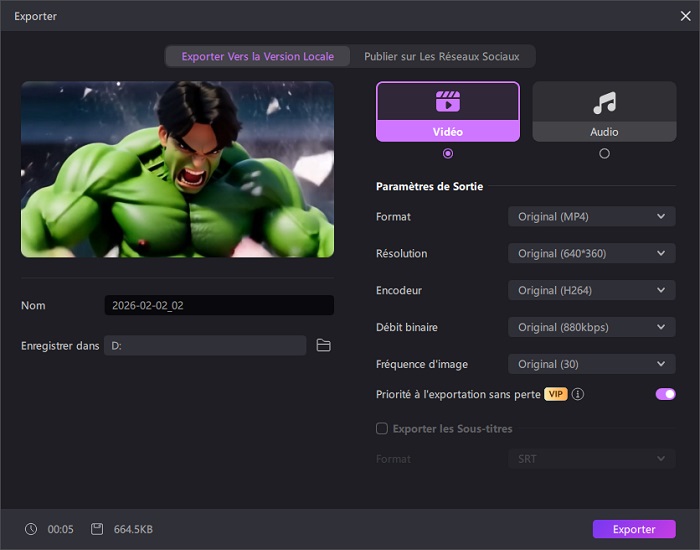Click the video preview thumbnail
Image resolution: width=700 pixels, height=550 pixels.
tap(177, 169)
